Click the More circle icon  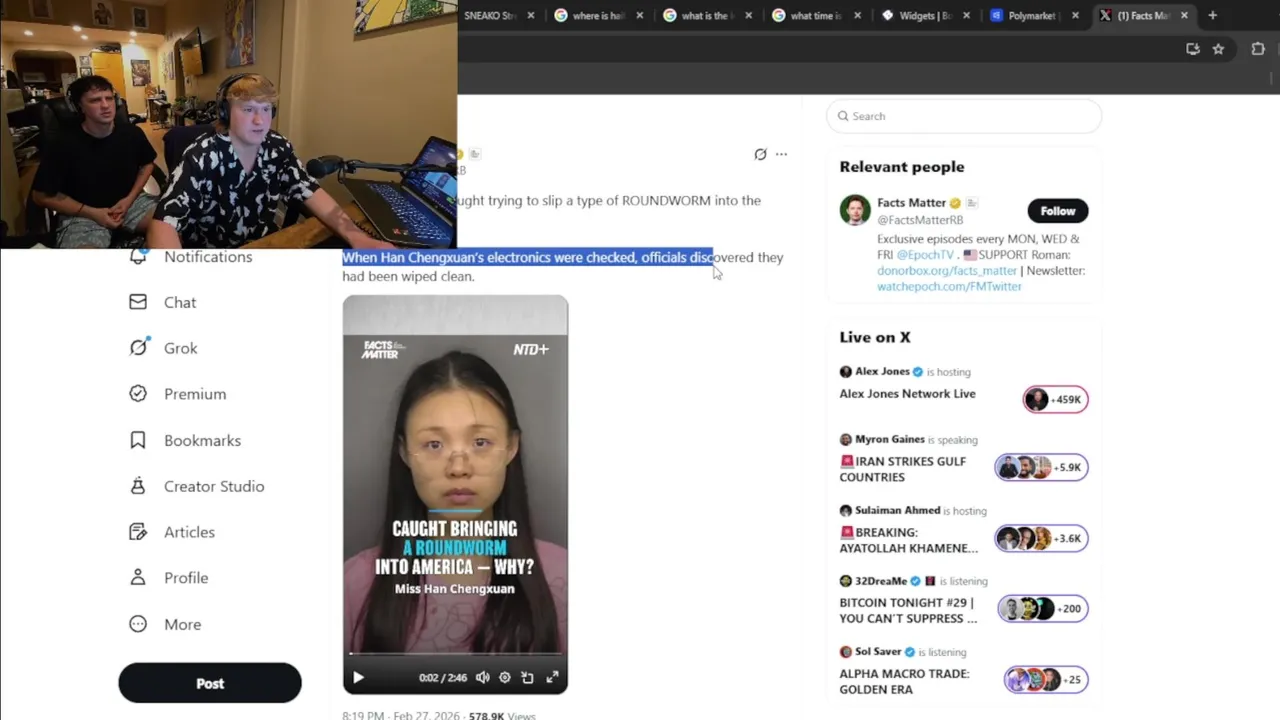(x=138, y=624)
